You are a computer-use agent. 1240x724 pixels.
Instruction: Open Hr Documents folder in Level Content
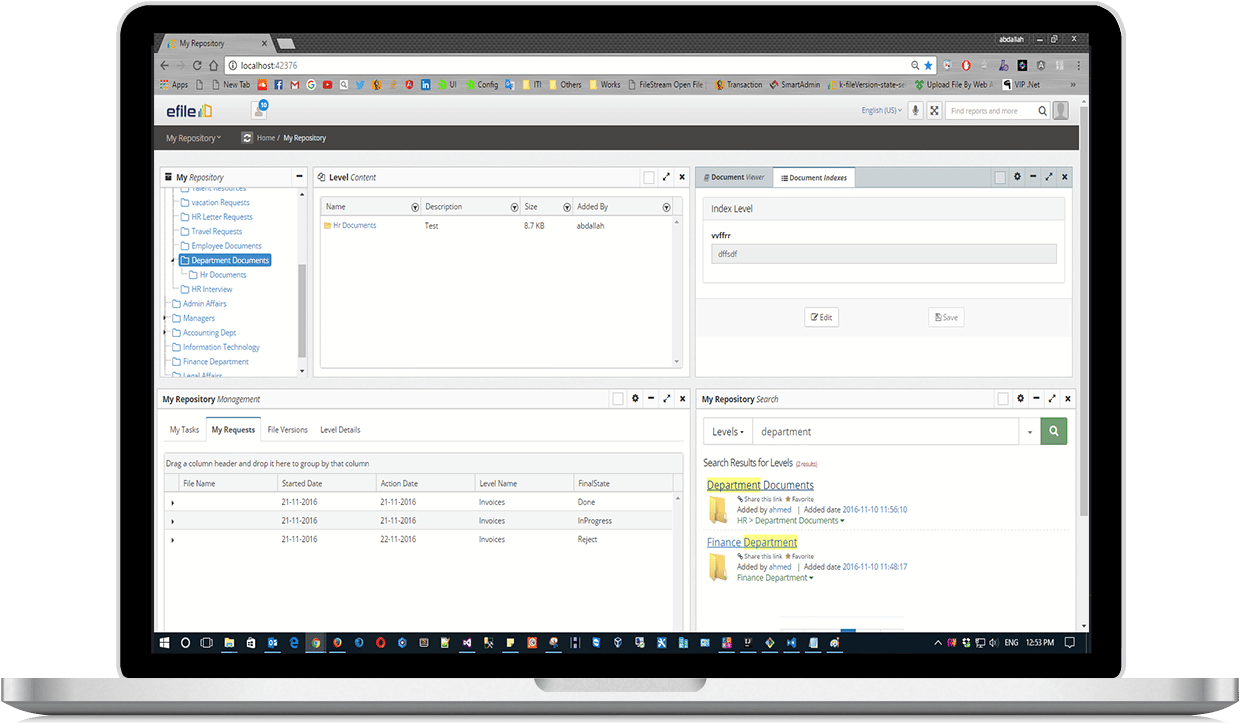coord(355,226)
